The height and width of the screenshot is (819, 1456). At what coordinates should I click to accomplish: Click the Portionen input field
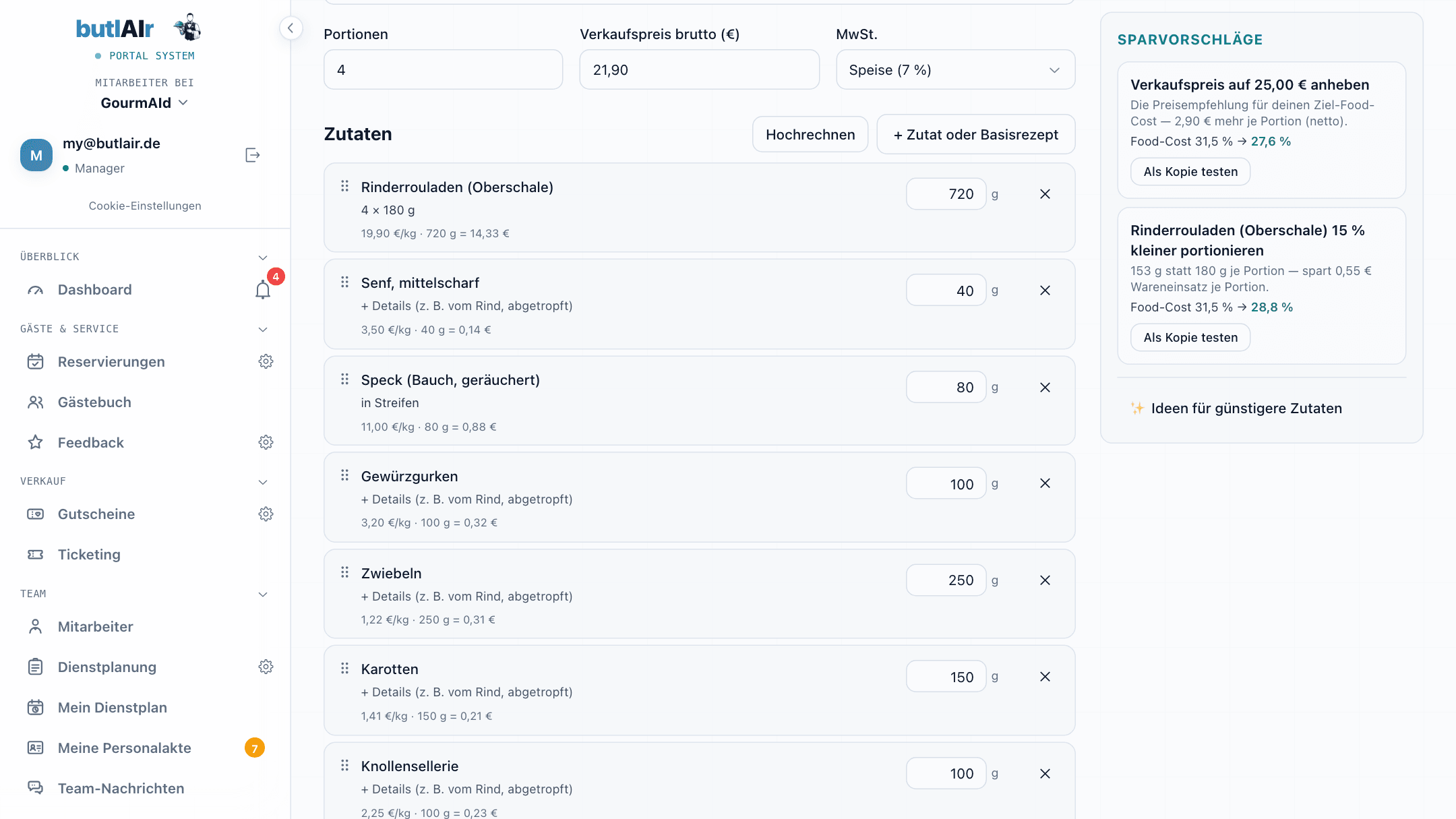pyautogui.click(x=443, y=69)
